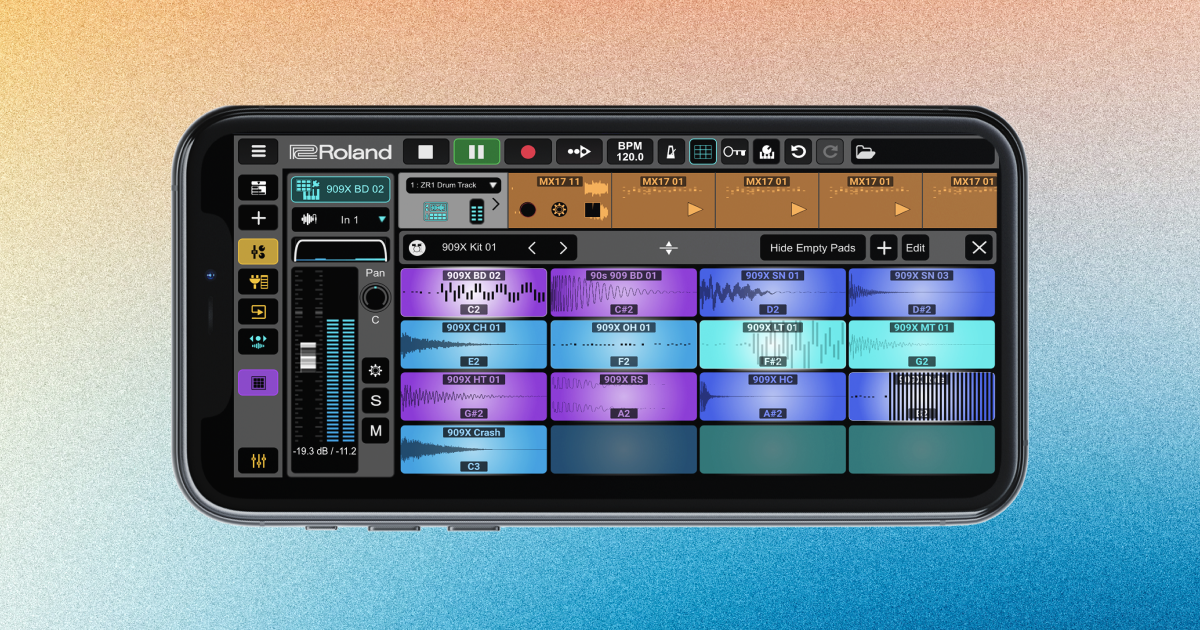Screen dimensions: 1200x630
Task: Start recording with the red record button
Action: [528, 152]
